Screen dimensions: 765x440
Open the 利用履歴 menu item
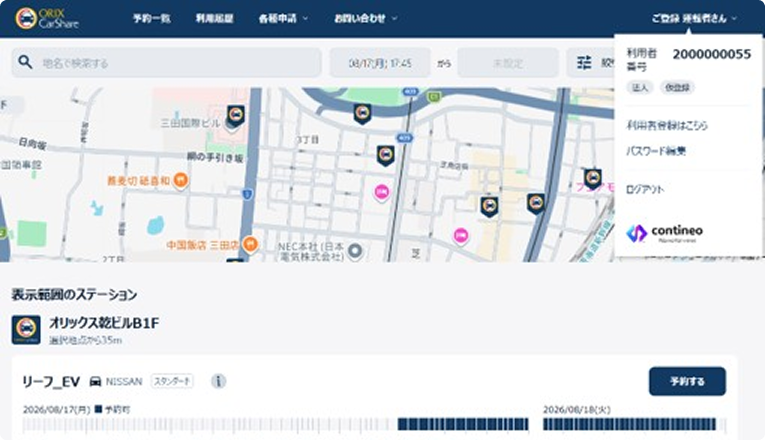click(215, 19)
